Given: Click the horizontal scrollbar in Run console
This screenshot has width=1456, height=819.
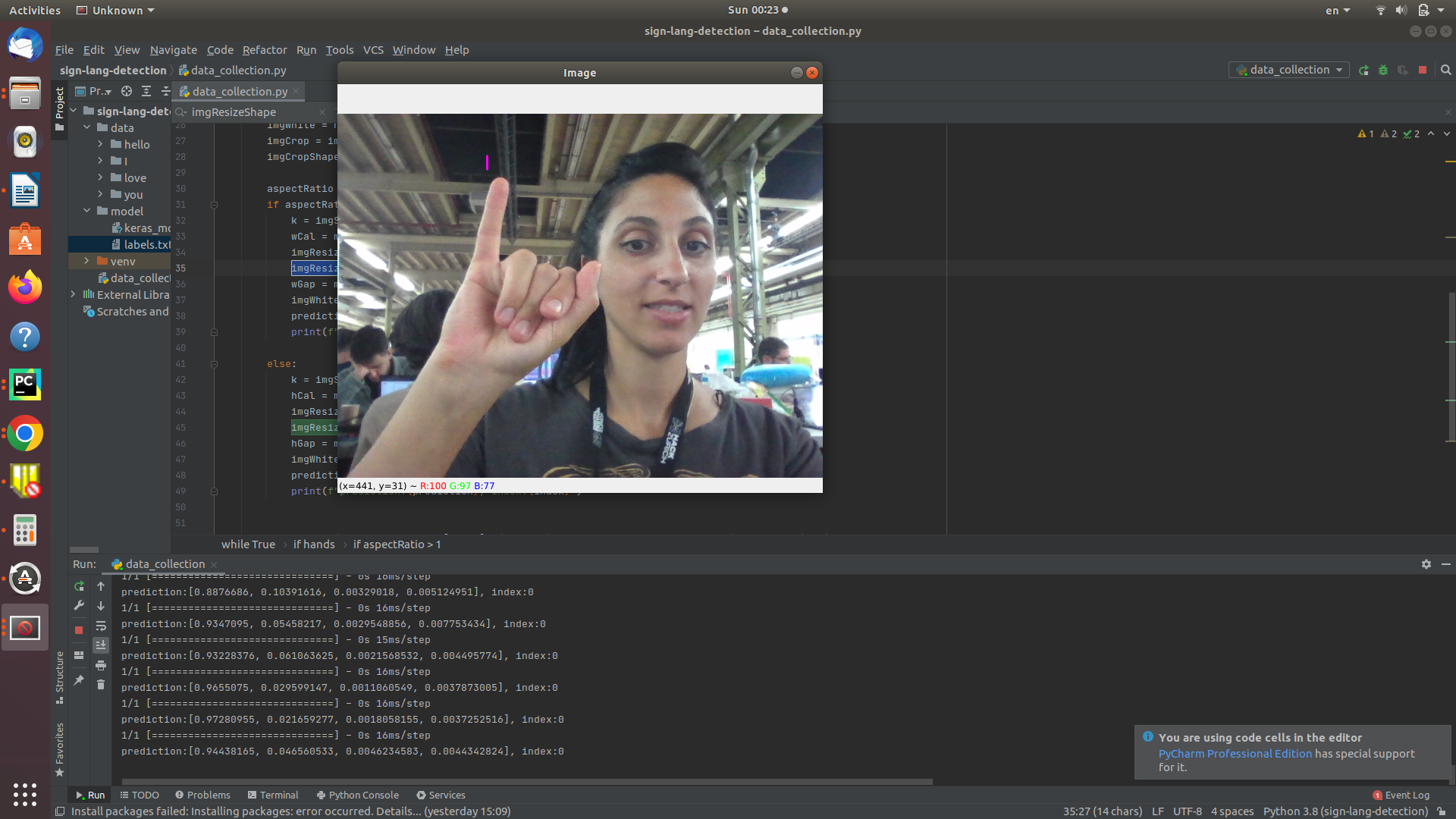Looking at the screenshot, I should coord(526,781).
